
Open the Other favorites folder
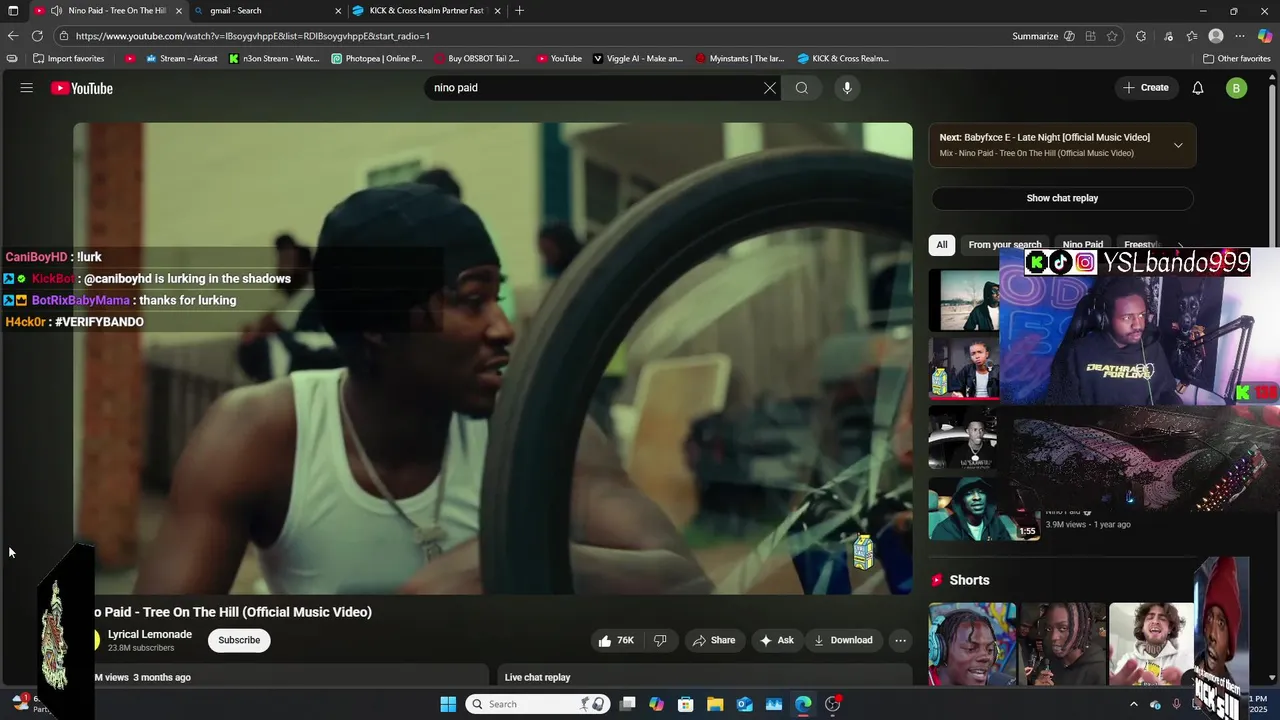point(1237,58)
